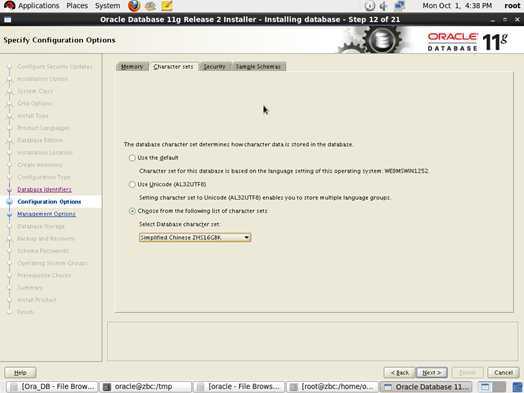Click the Installation Location step

pos(44,153)
